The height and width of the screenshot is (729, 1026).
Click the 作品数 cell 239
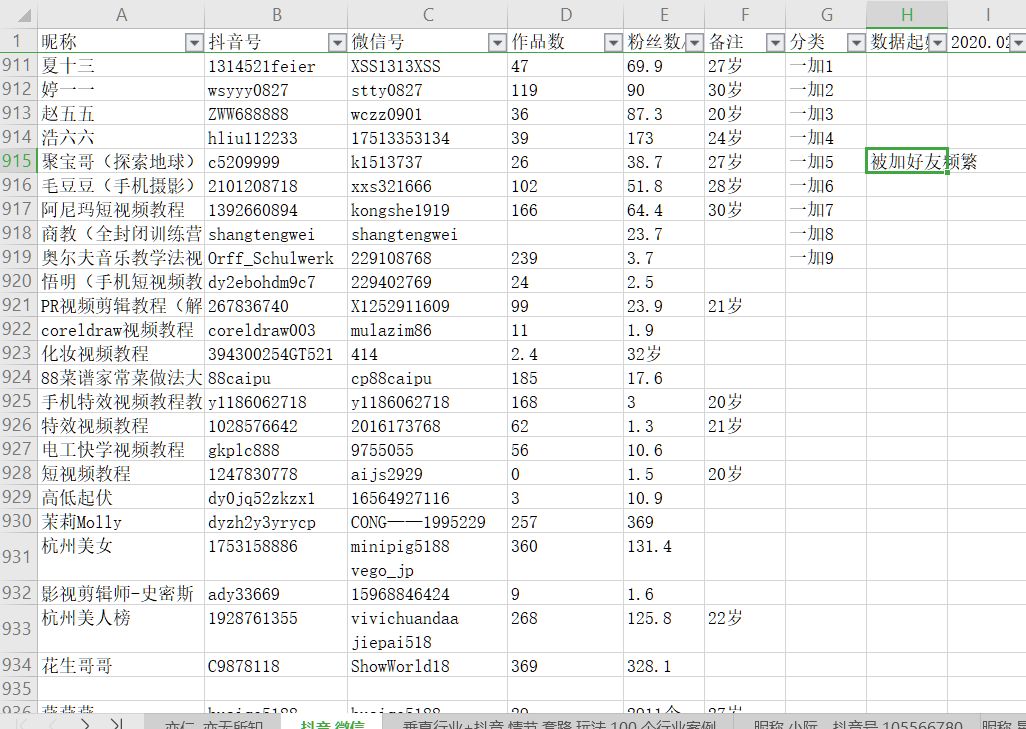point(566,258)
